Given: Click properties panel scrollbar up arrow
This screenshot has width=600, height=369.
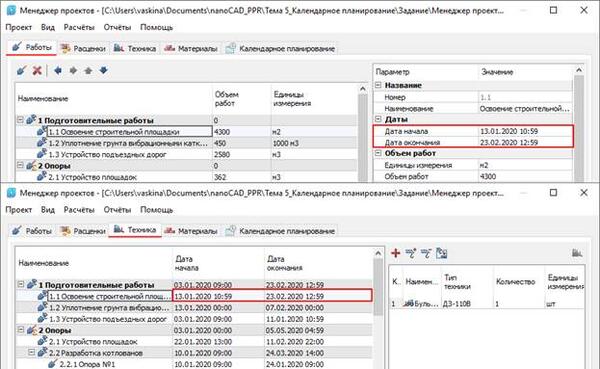Looking at the screenshot, I should [x=579, y=70].
